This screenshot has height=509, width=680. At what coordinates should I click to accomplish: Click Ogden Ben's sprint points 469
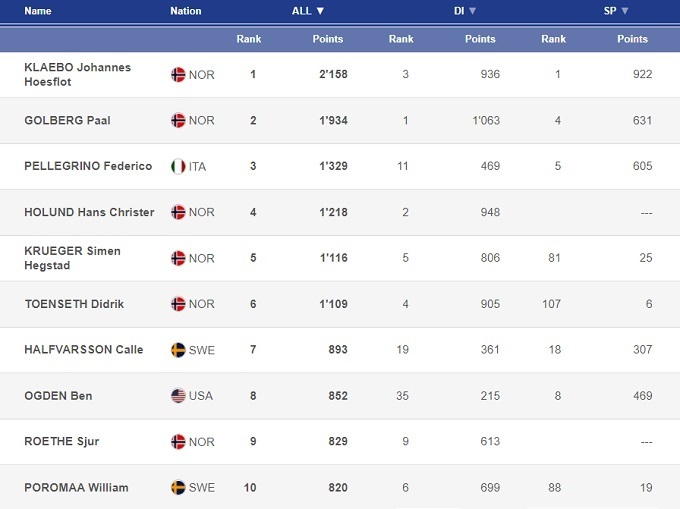coord(641,396)
